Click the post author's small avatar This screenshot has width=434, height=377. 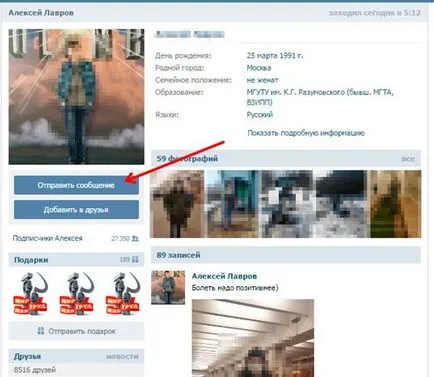click(168, 287)
